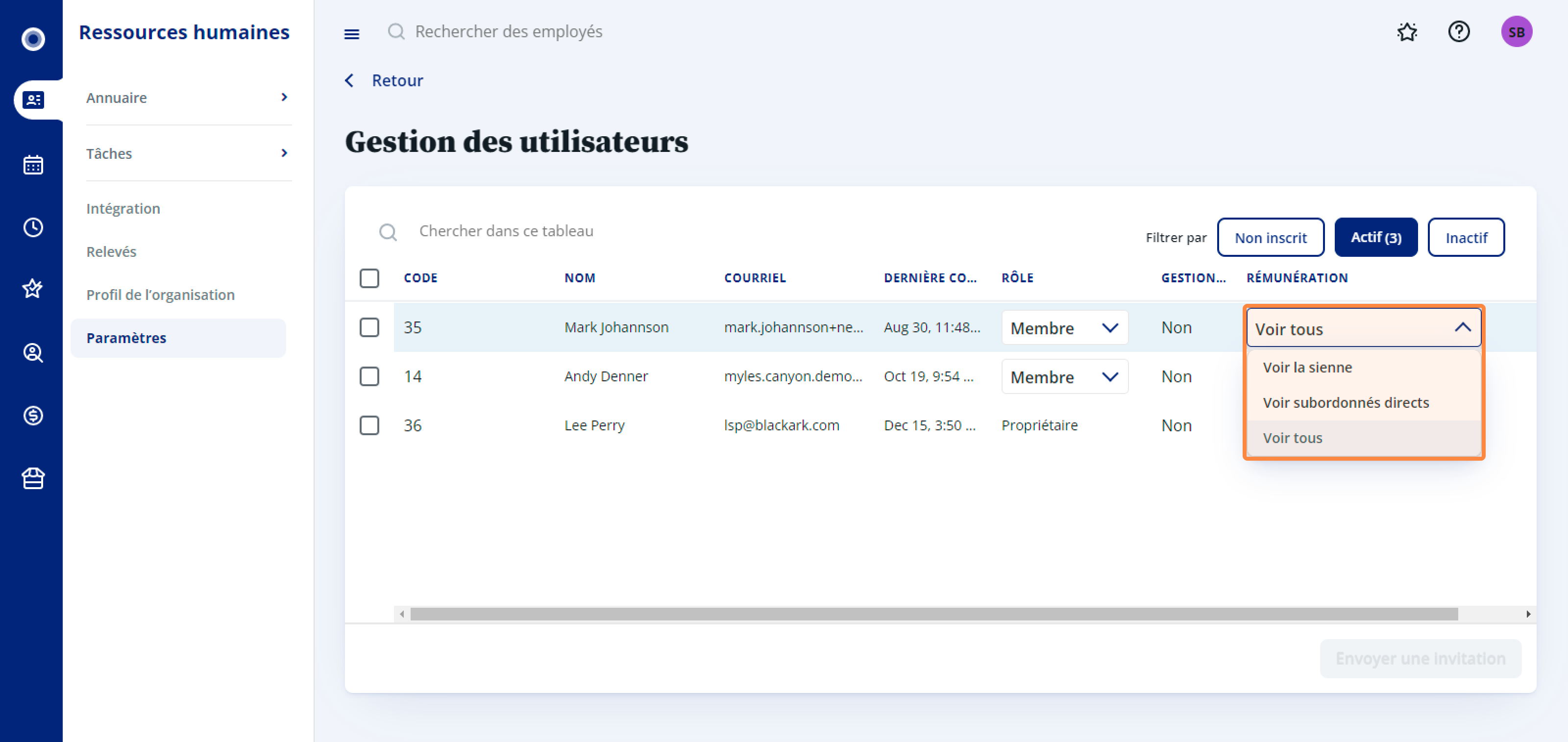Click code 35 cell

pyautogui.click(x=413, y=327)
